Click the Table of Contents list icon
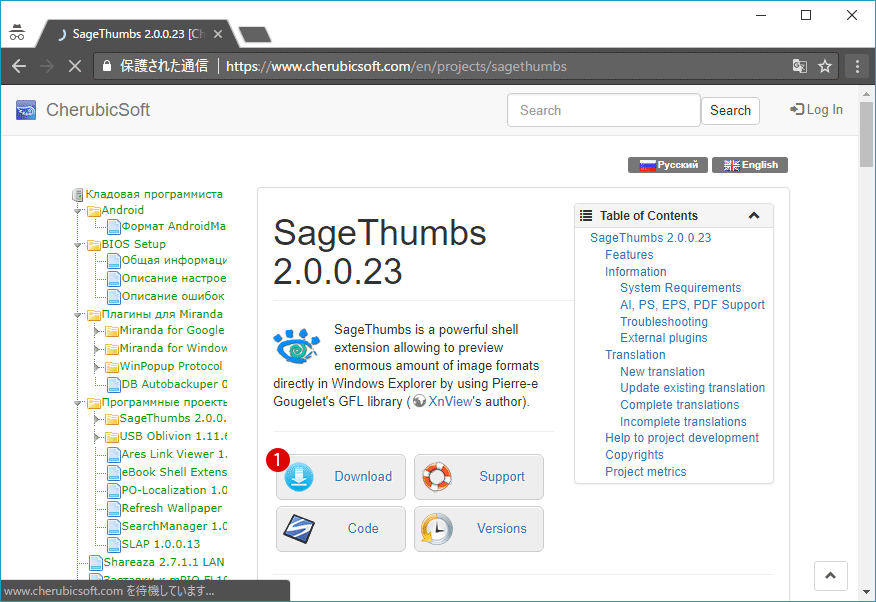876x602 pixels. [586, 216]
